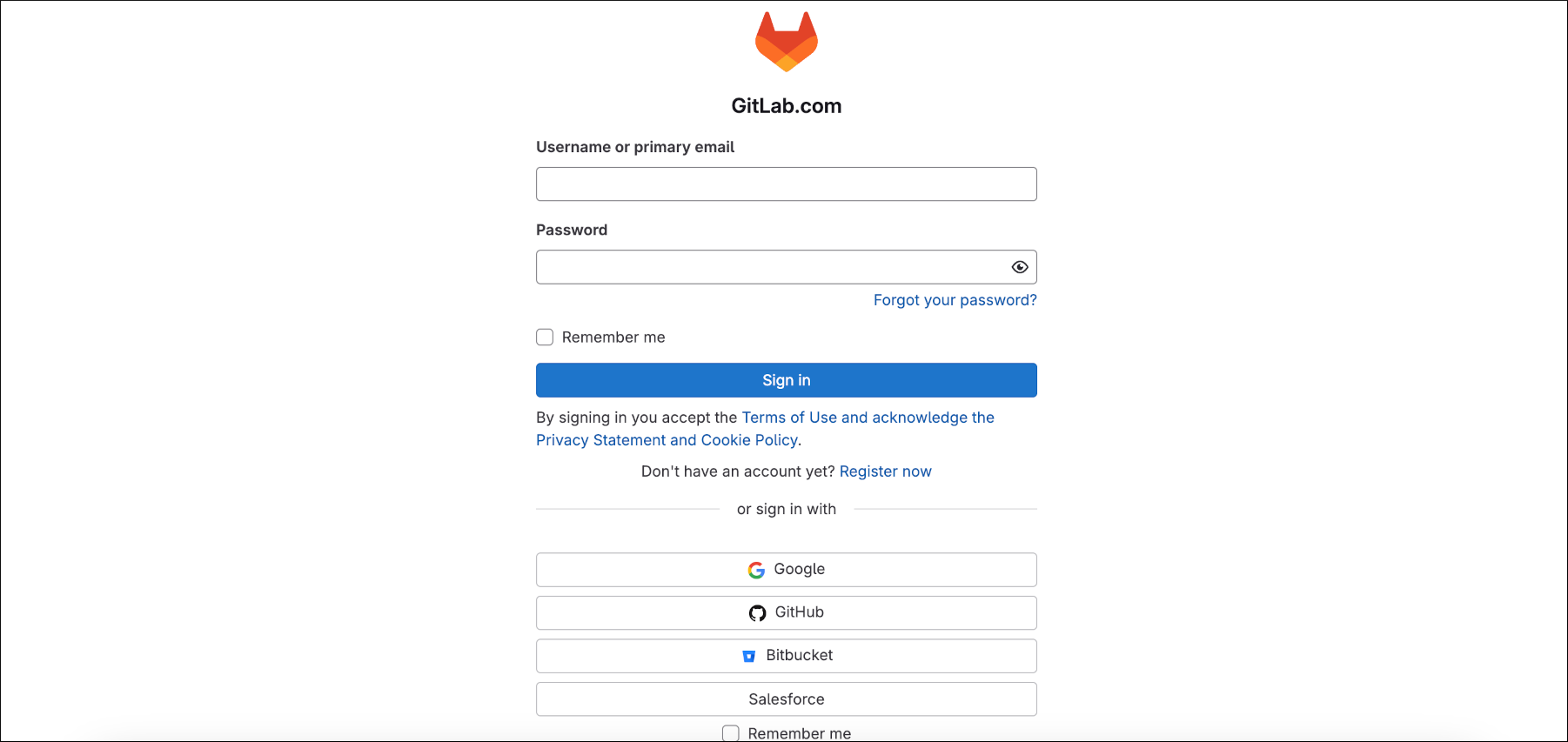Check Remember me under Salesforce button
This screenshot has height=742, width=1568.
(x=731, y=733)
